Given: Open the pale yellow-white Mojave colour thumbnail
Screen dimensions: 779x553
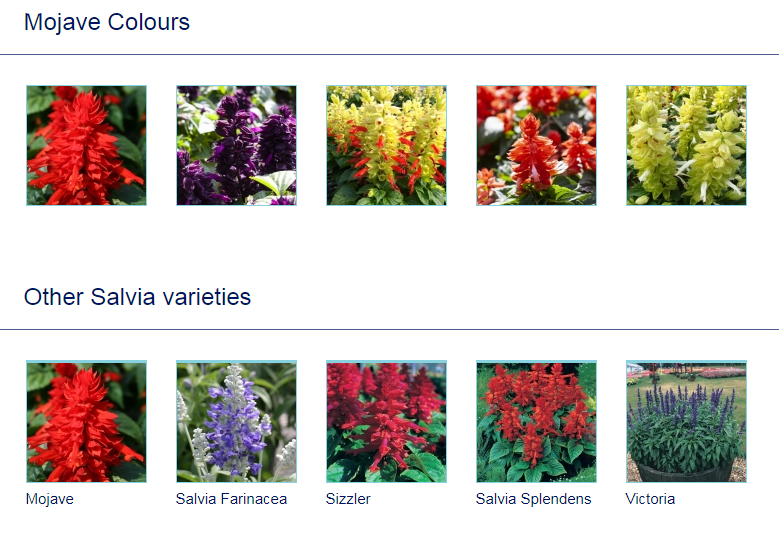Looking at the screenshot, I should (687, 145).
